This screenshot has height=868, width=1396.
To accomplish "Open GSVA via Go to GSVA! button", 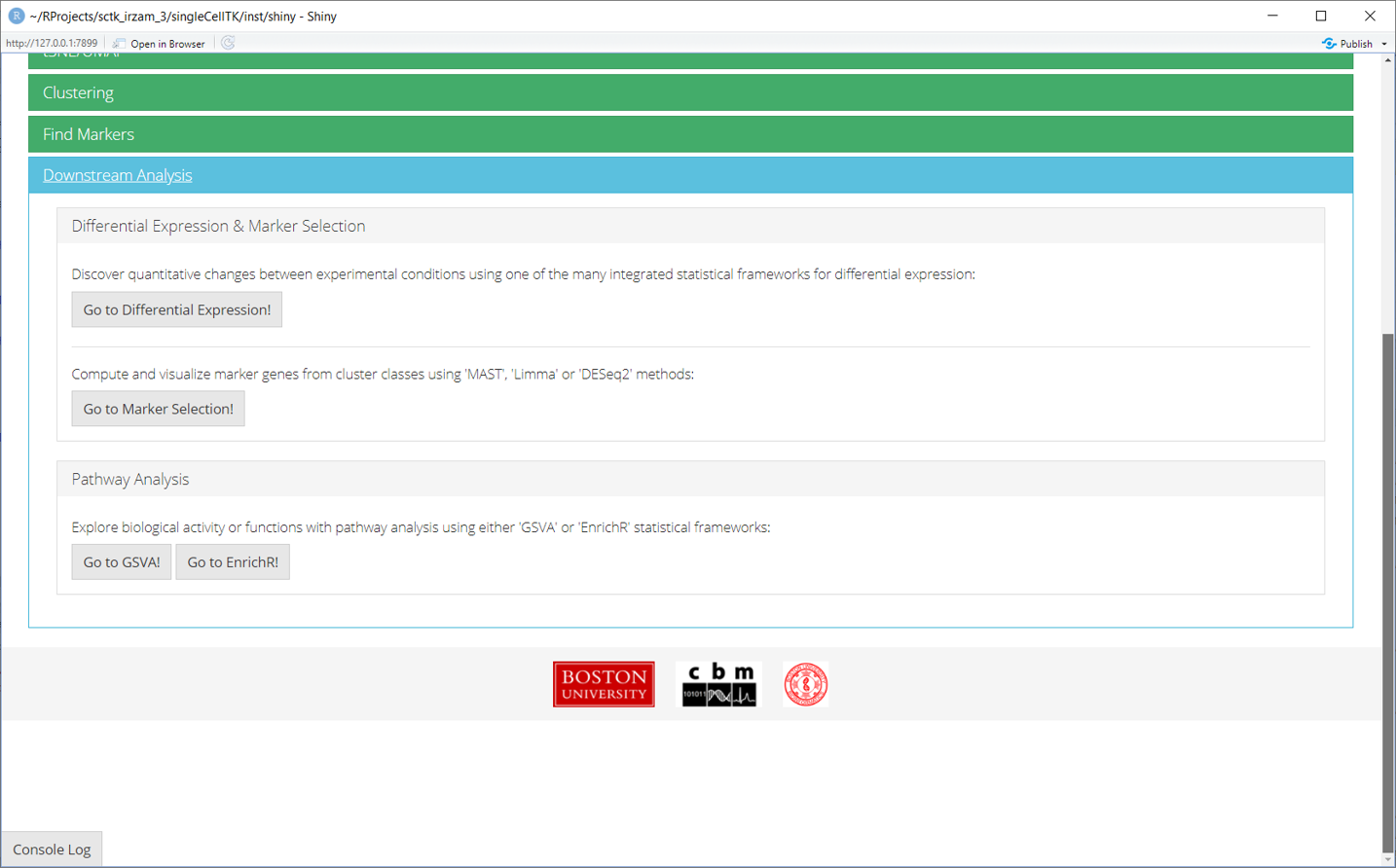I will pyautogui.click(x=122, y=562).
